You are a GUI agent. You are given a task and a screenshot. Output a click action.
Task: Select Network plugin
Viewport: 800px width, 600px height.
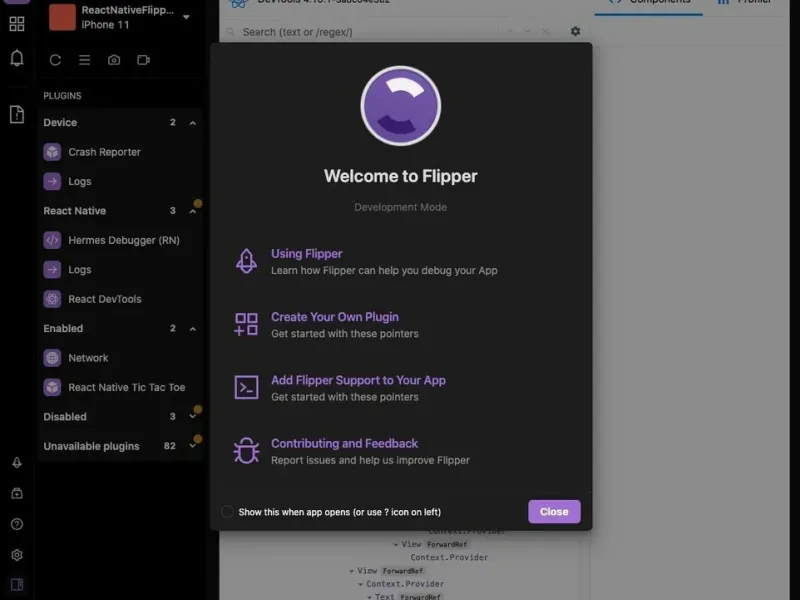[121, 358]
